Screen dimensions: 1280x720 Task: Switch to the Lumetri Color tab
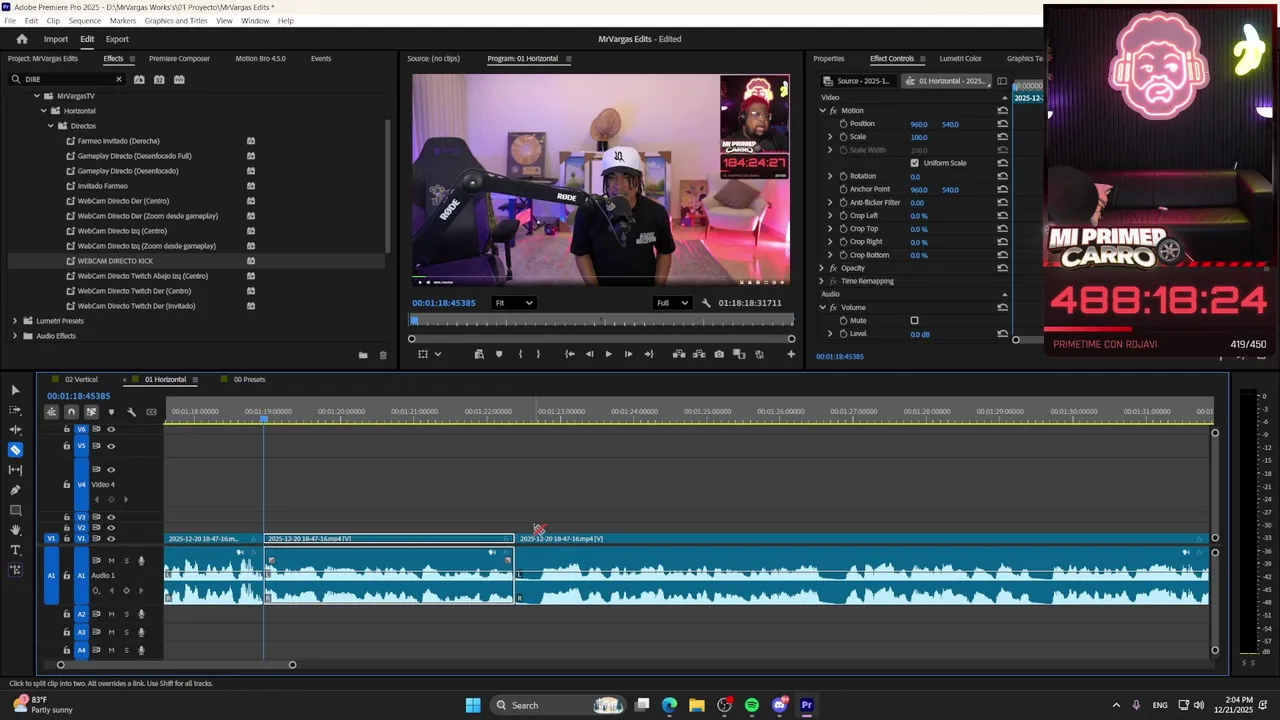[960, 58]
